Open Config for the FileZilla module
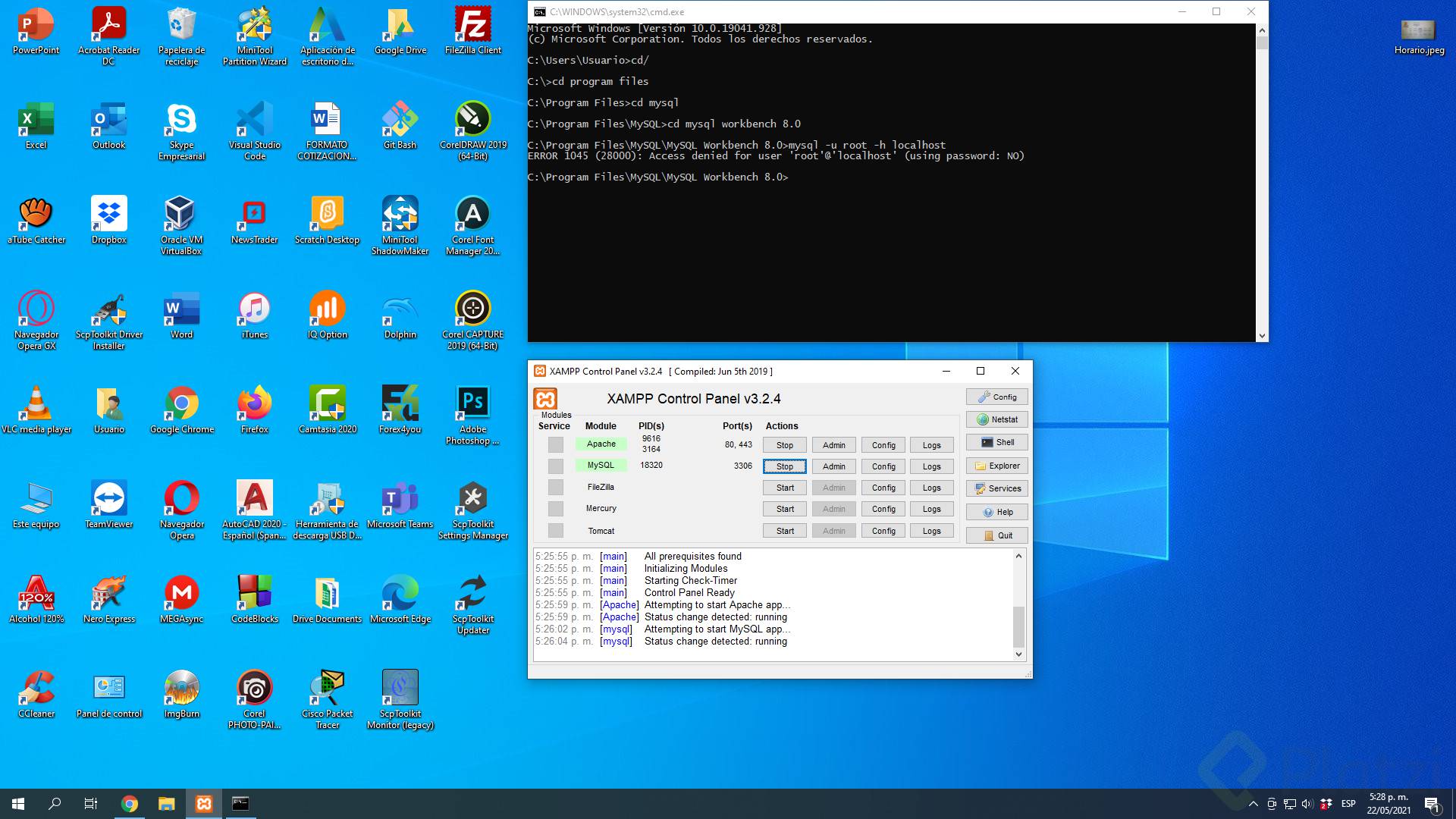 pyautogui.click(x=883, y=488)
